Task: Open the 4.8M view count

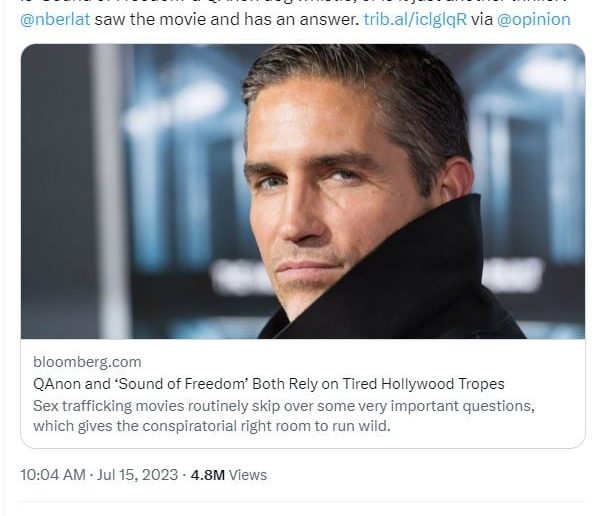Action: coord(209,474)
